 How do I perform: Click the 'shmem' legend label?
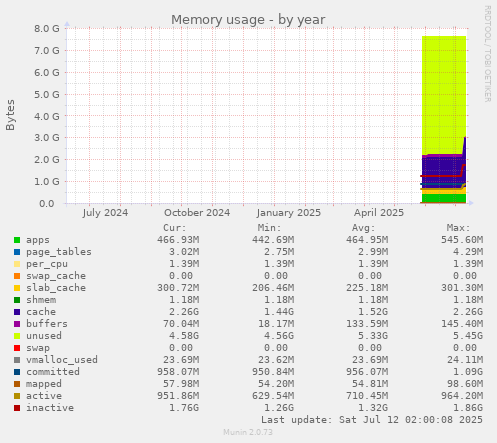pyautogui.click(x=41, y=300)
